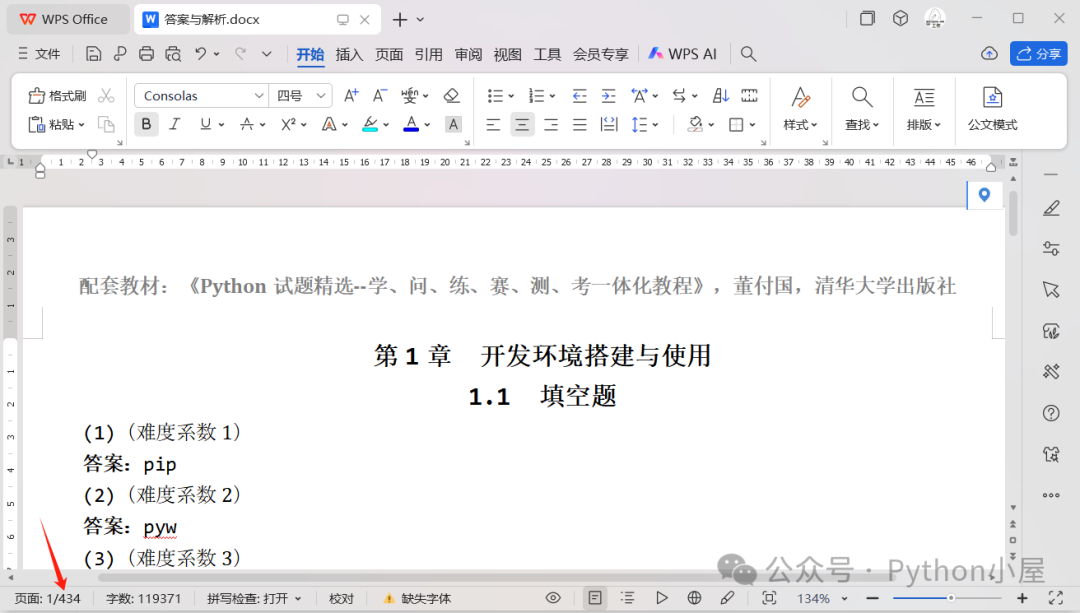Click the Clear formatting eraser icon

tap(451, 96)
